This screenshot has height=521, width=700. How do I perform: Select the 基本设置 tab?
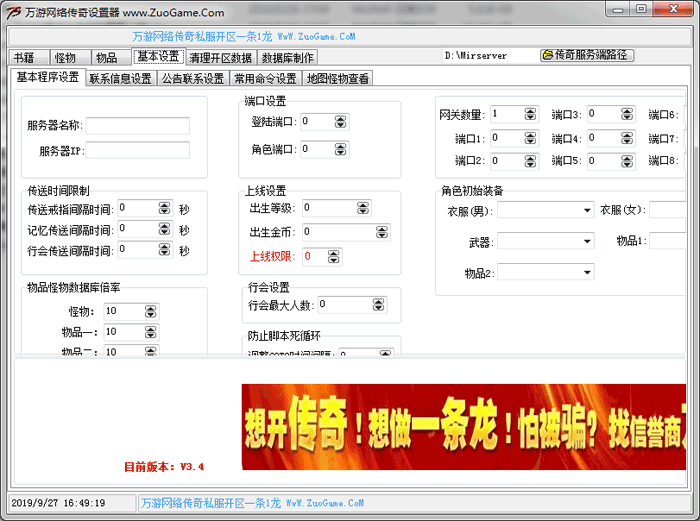click(158, 56)
